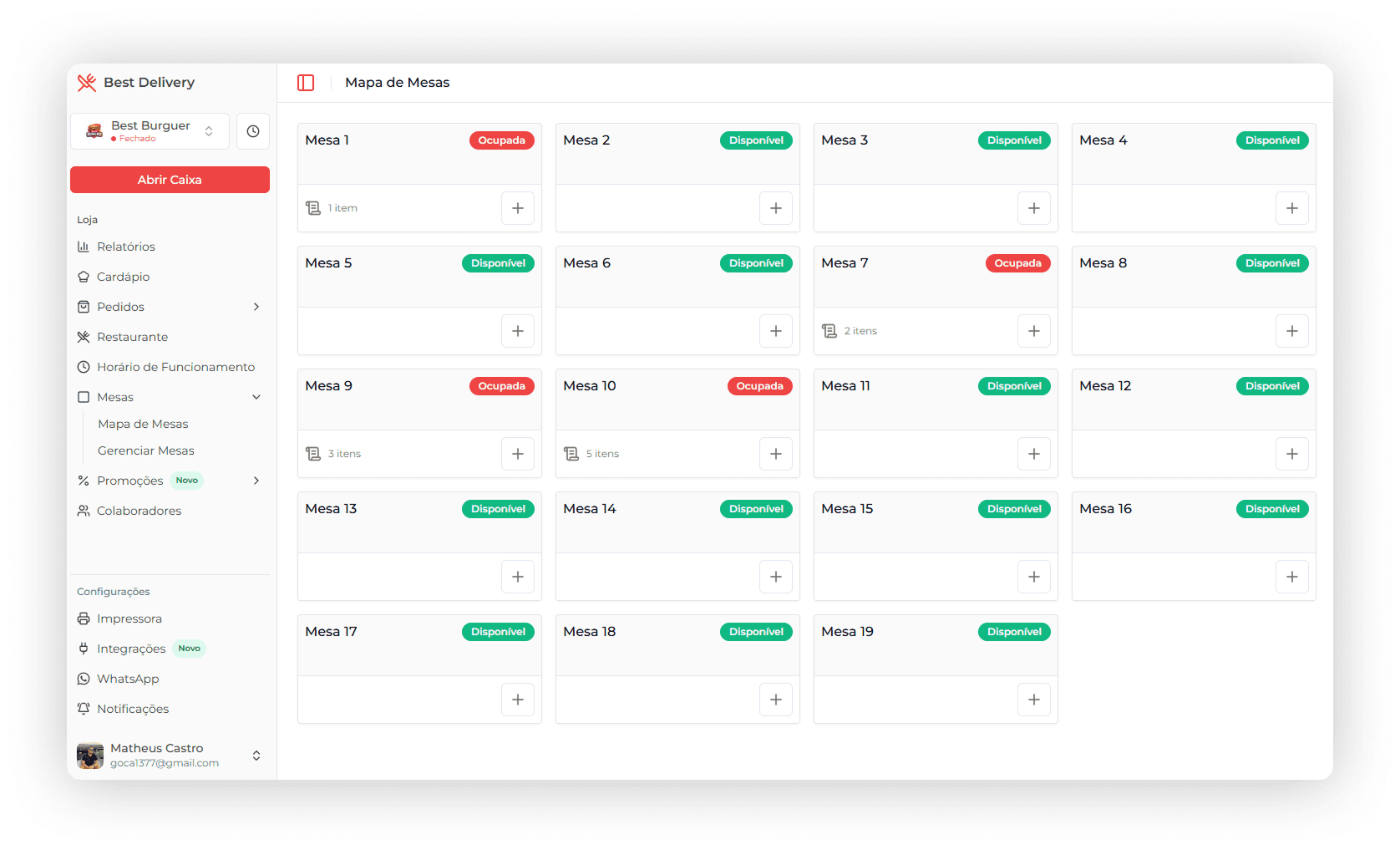Click the plus icon on Mesa 7
The image size is (1400, 850).
tap(1033, 331)
